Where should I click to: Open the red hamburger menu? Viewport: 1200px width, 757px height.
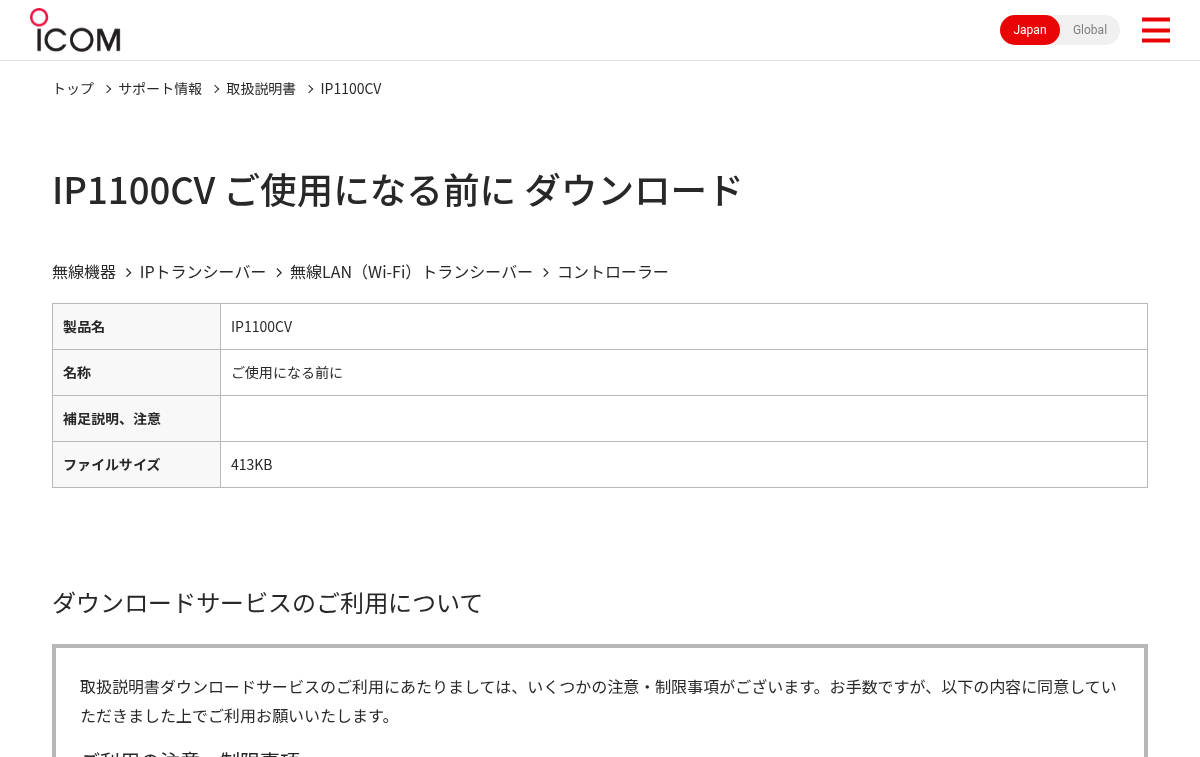coord(1155,30)
